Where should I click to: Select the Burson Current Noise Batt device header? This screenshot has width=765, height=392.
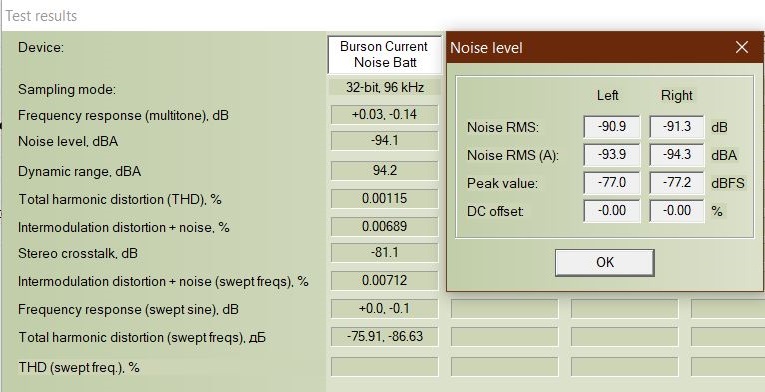coord(384,54)
